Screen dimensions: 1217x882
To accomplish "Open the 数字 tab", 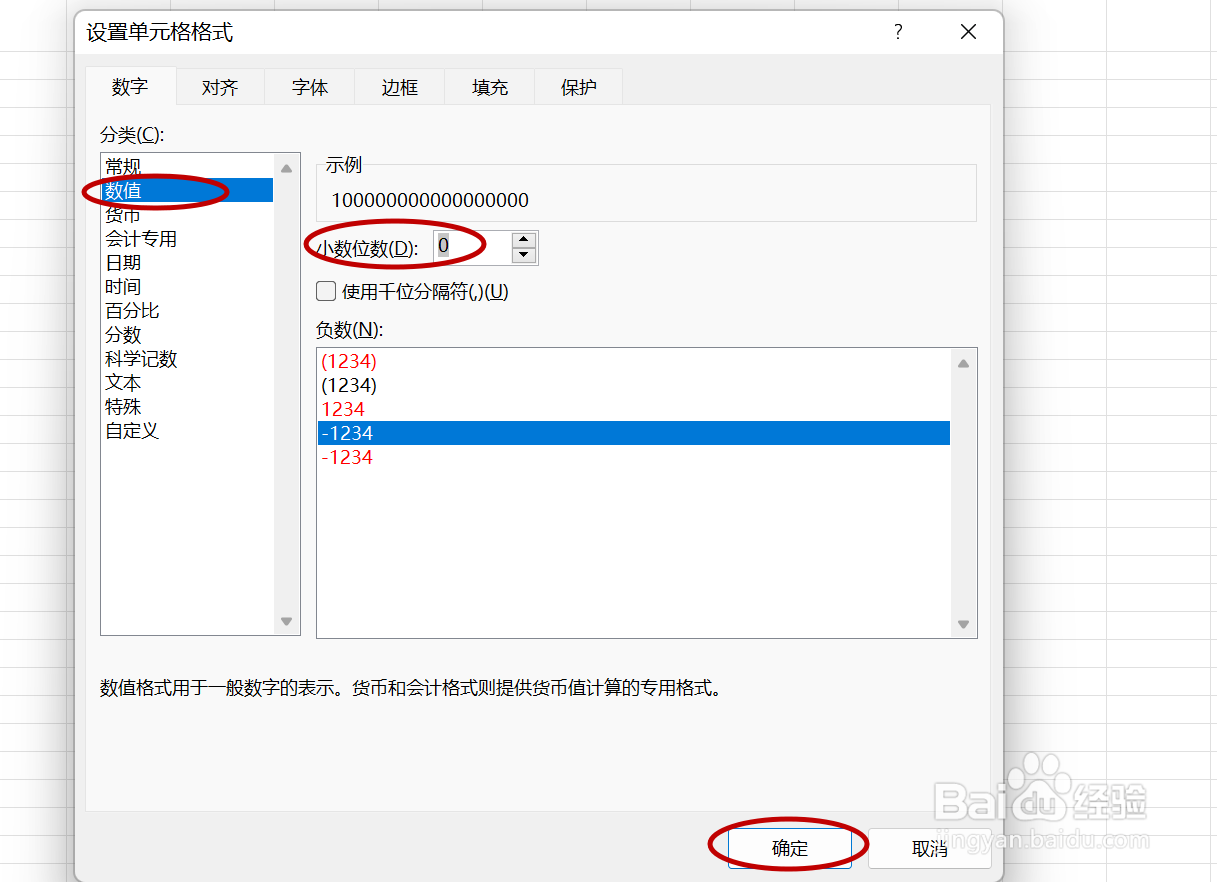I will point(131,86).
